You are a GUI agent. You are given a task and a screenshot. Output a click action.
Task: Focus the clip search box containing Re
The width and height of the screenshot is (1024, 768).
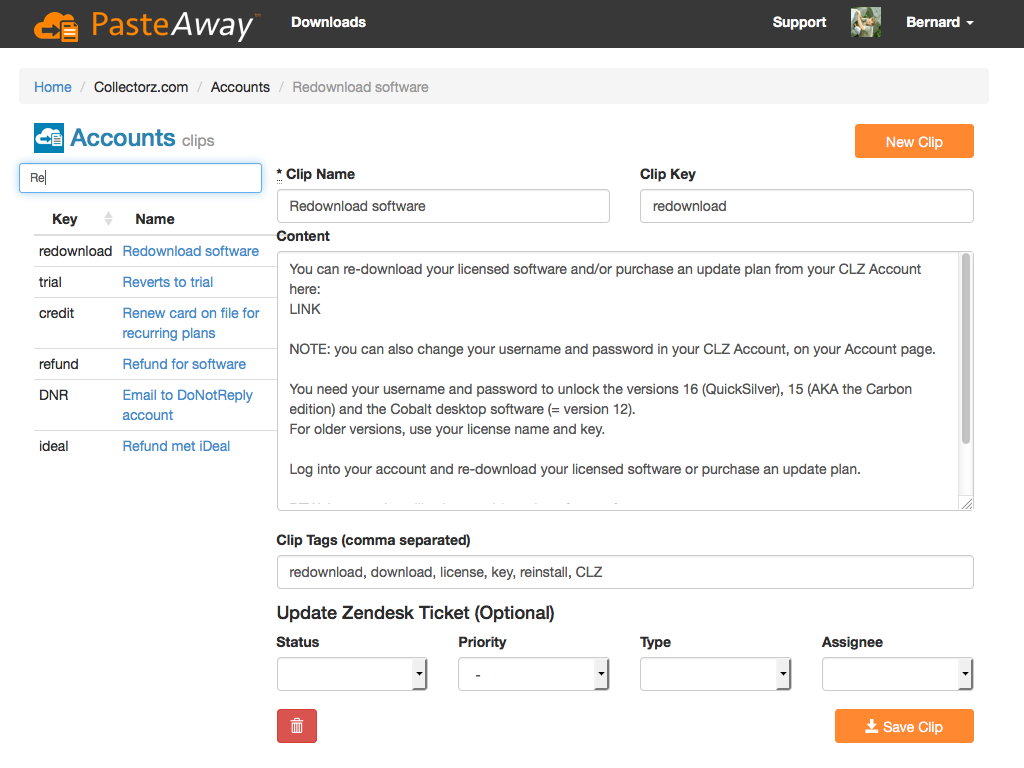coord(140,178)
